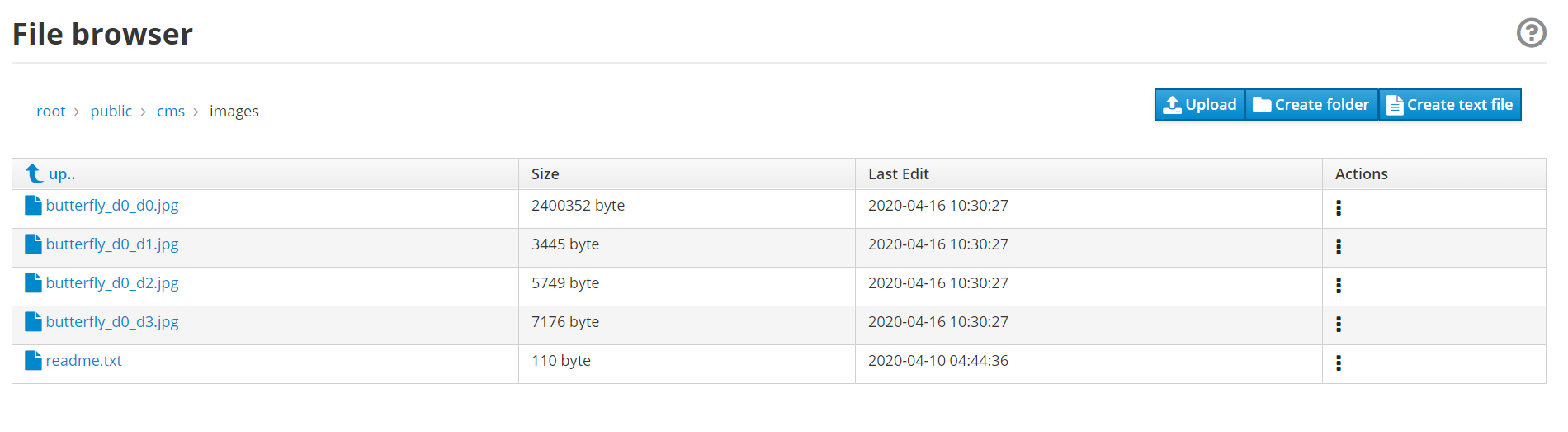
Task: Click the Upload button
Action: 1199,105
